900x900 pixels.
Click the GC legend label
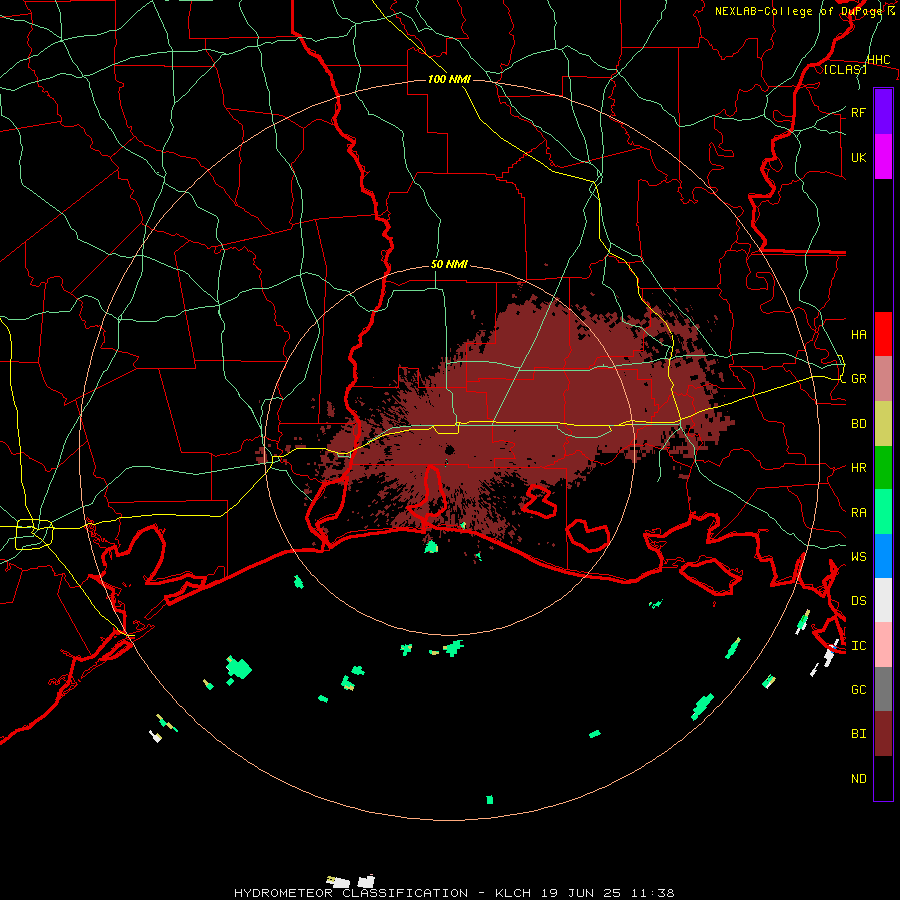(x=858, y=690)
